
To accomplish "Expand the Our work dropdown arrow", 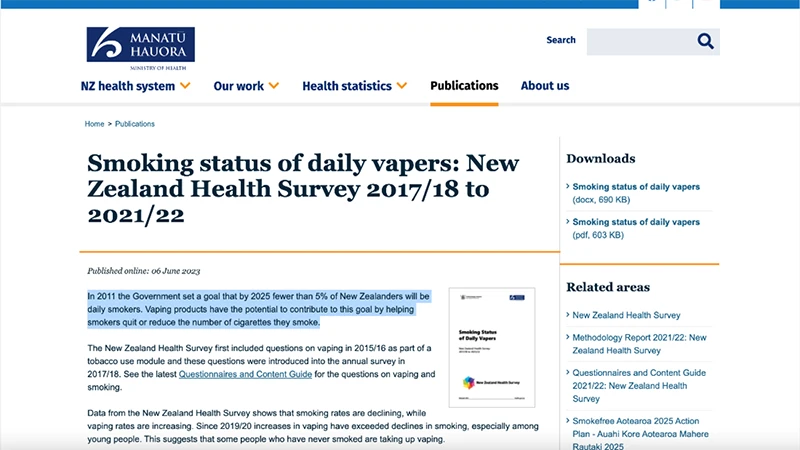I will (274, 86).
